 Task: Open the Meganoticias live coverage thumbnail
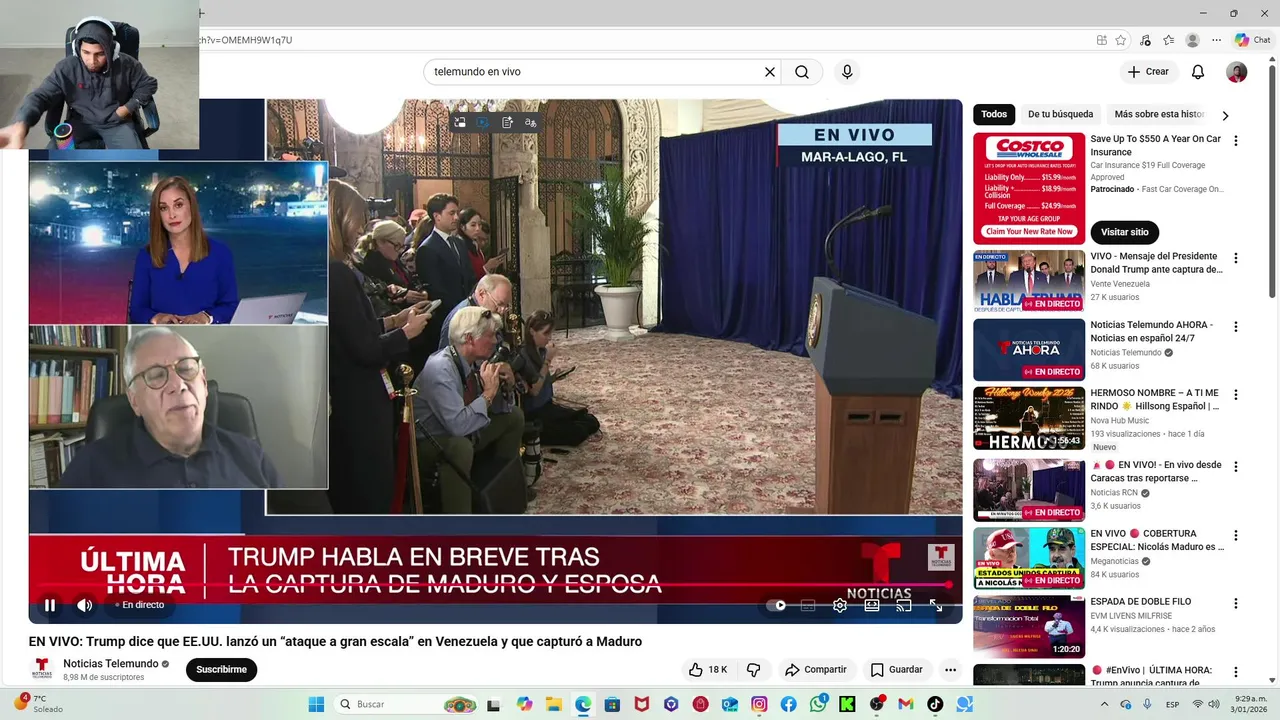pos(1029,558)
